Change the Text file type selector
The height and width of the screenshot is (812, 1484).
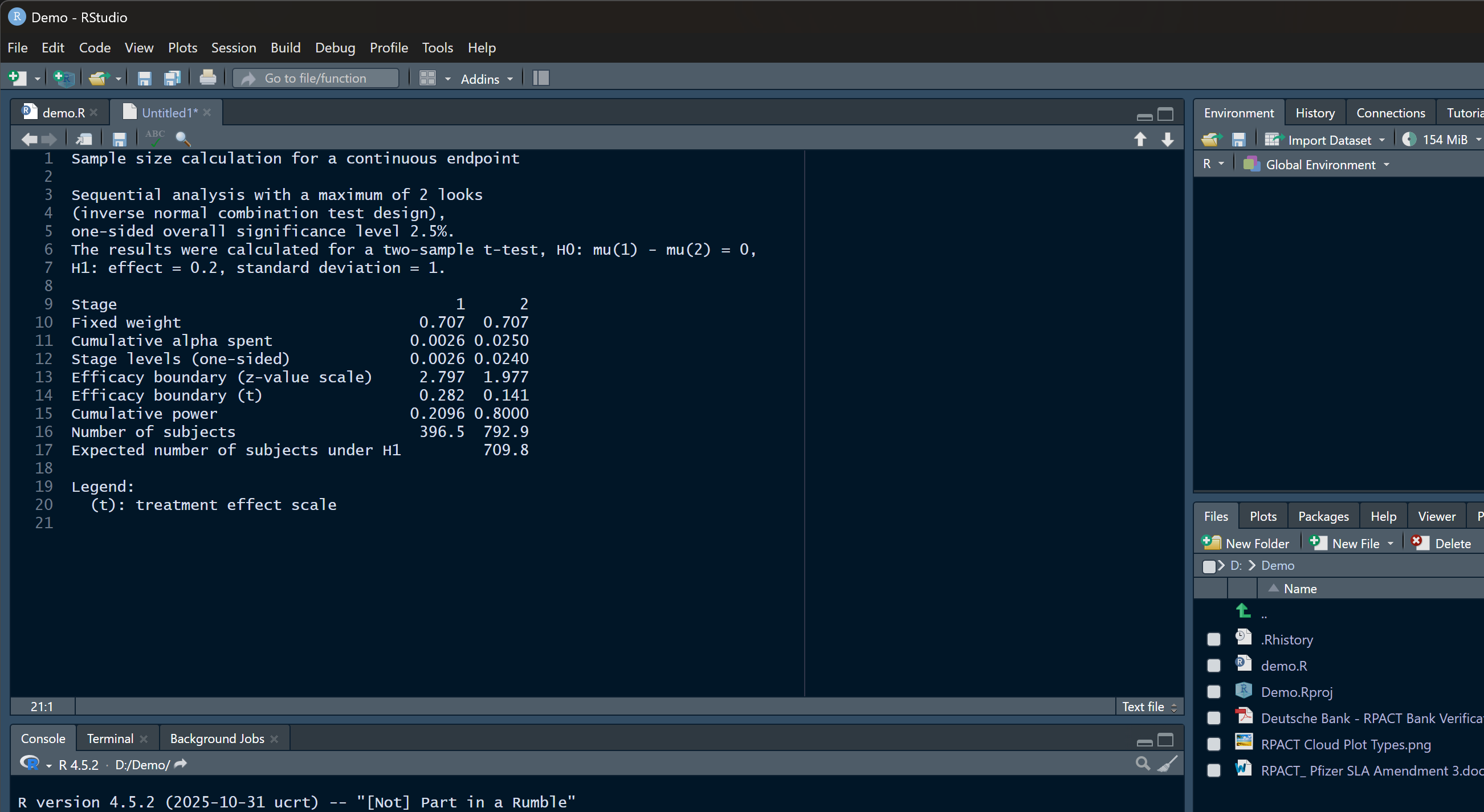(x=1150, y=707)
